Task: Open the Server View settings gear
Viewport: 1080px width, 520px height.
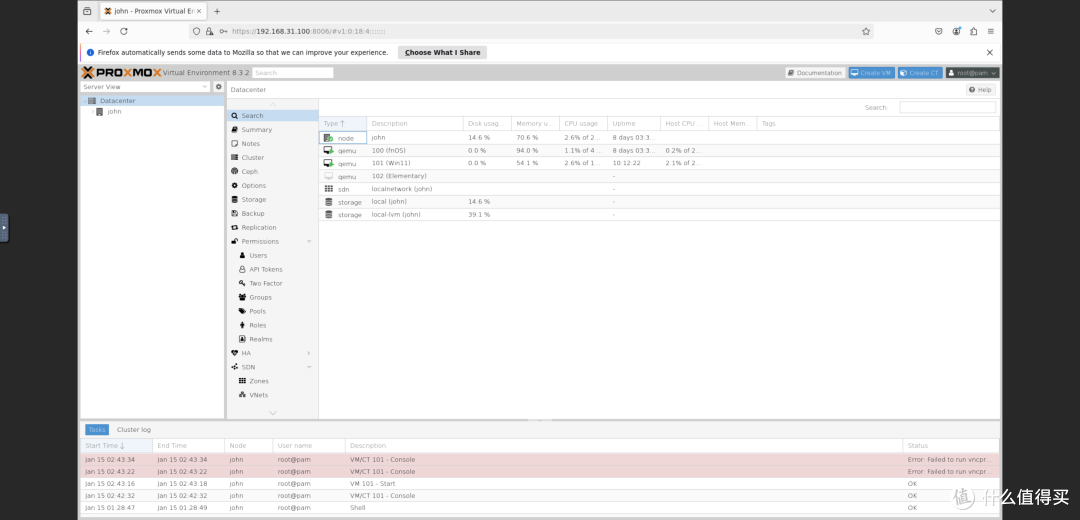Action: pos(219,87)
